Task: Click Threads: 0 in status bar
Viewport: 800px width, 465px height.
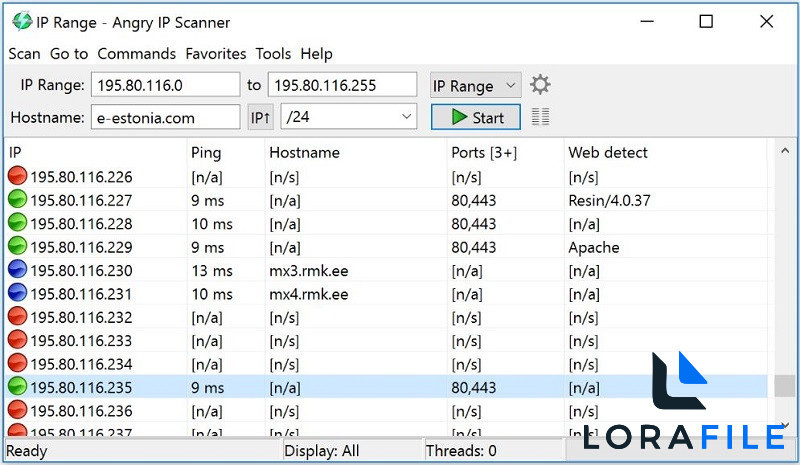Action: click(461, 451)
